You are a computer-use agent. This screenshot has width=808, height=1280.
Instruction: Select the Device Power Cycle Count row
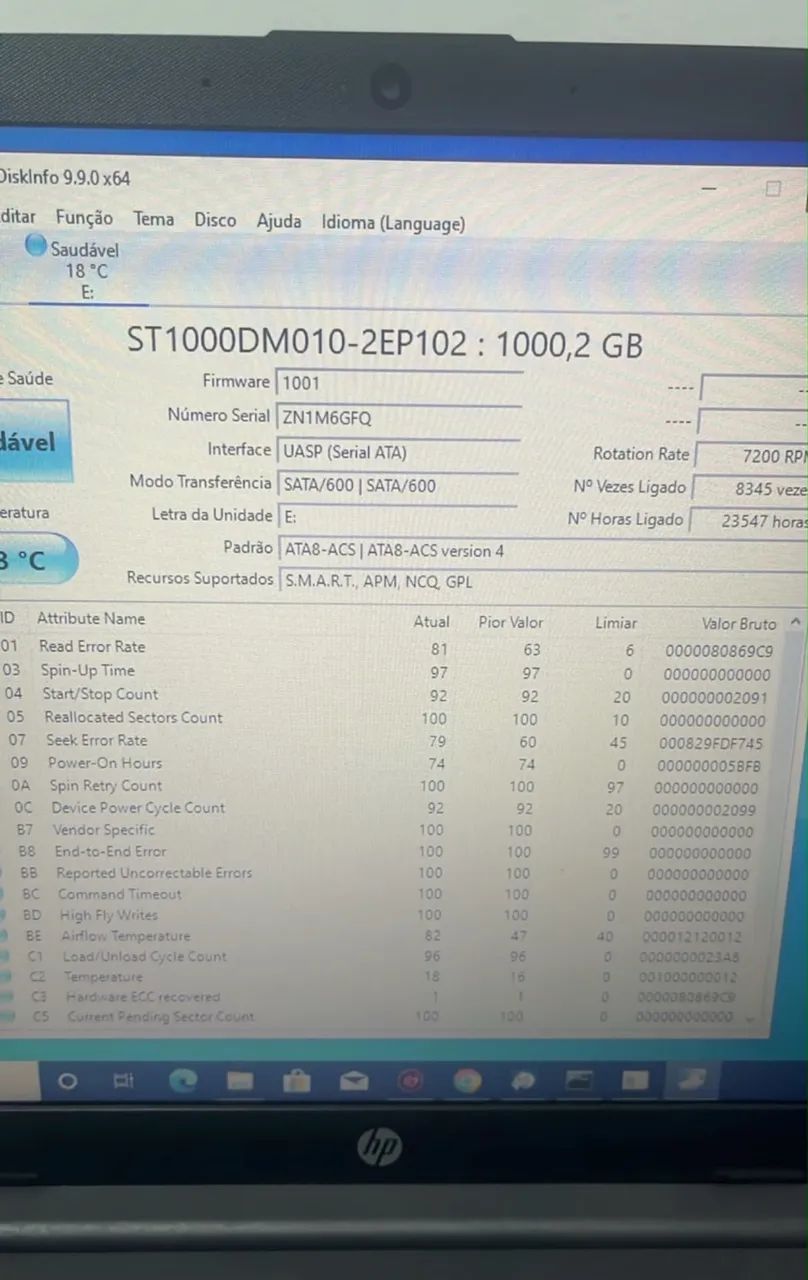point(385,809)
